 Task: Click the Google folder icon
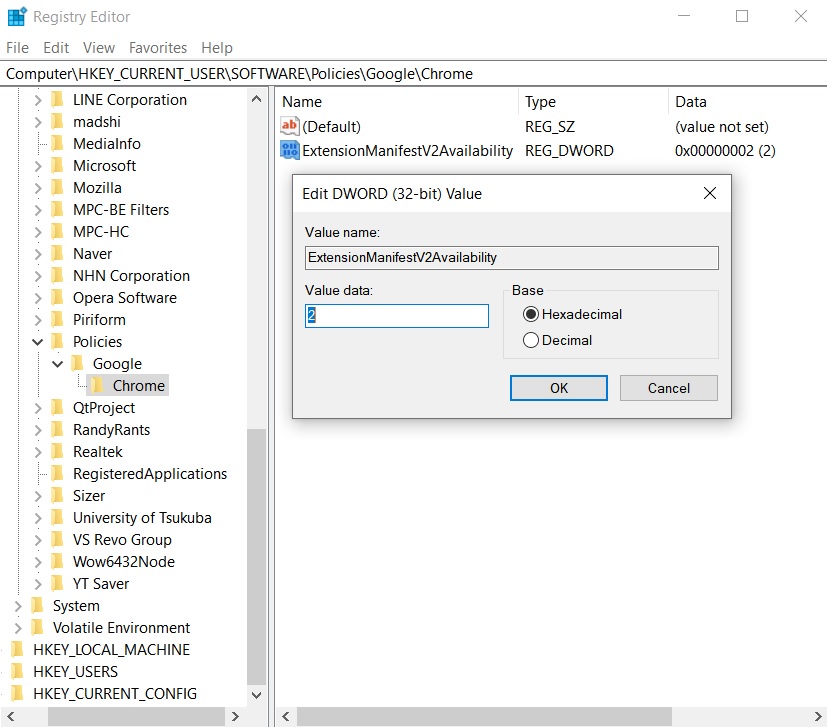point(77,364)
